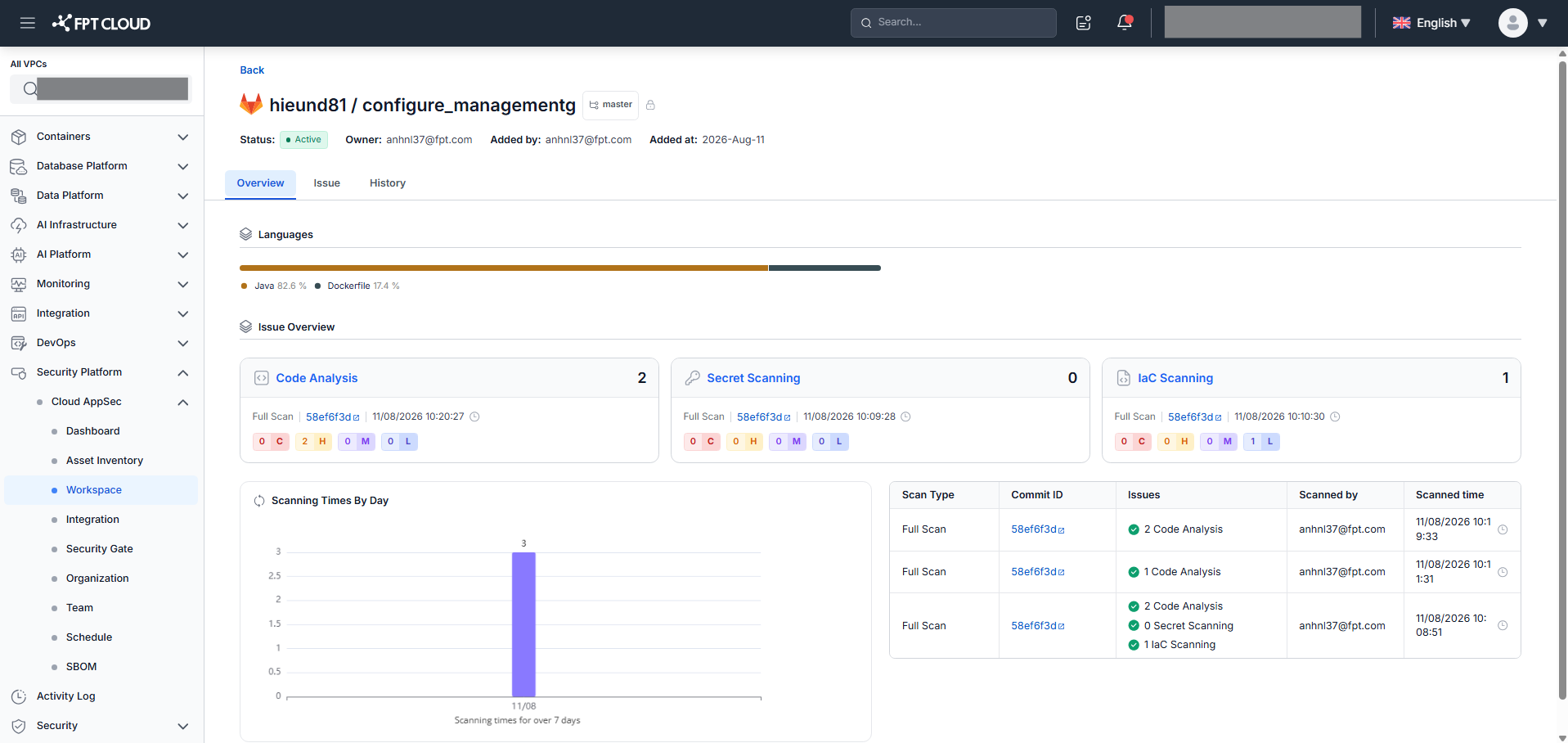
Task: Open the Secret Scanning card title link
Action: click(x=753, y=378)
